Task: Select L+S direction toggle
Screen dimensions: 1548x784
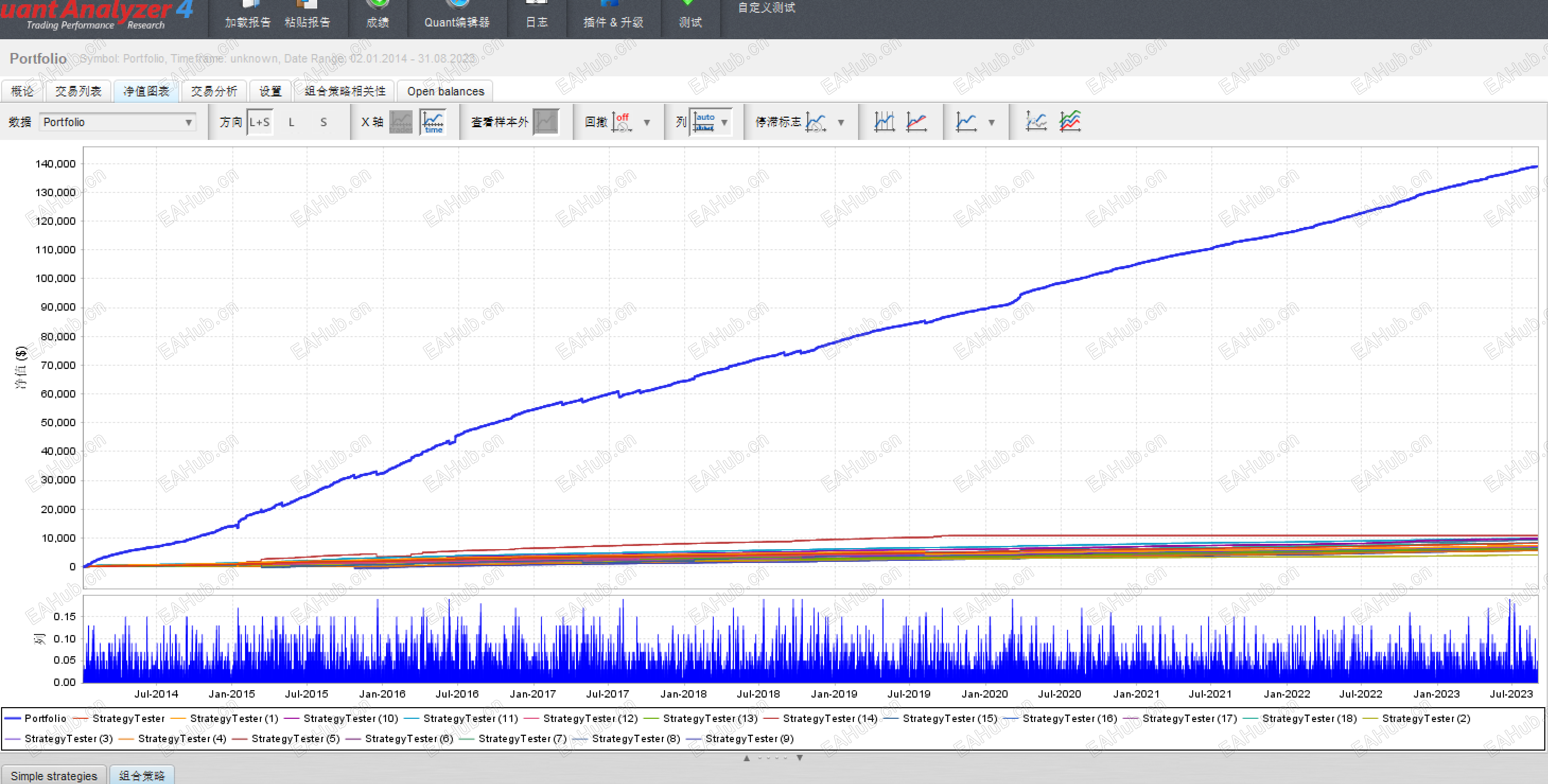Action: pos(260,122)
